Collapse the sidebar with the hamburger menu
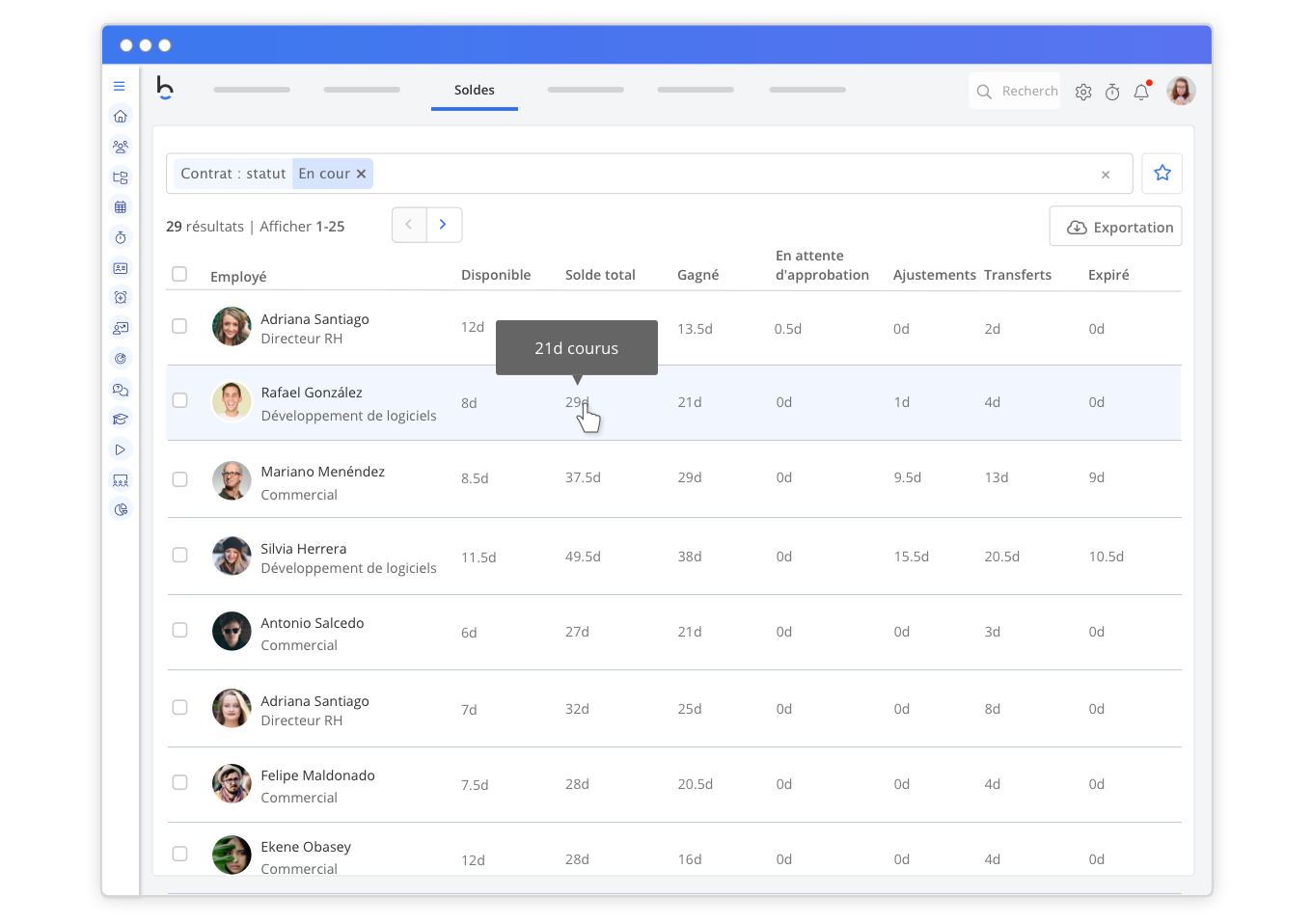 (119, 85)
